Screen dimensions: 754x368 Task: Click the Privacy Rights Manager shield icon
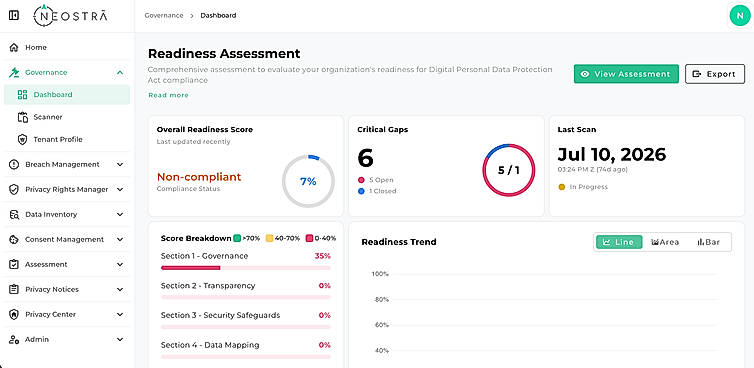(x=14, y=190)
